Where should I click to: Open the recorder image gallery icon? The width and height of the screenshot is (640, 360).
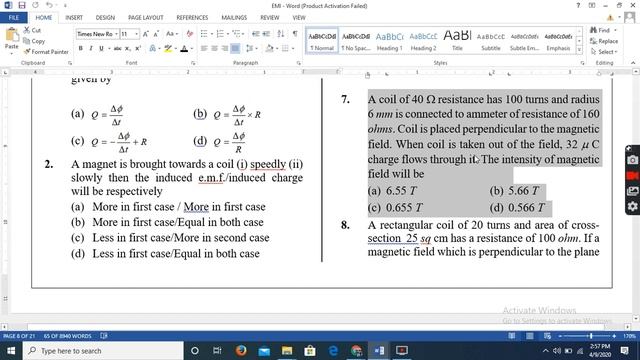click(x=632, y=191)
